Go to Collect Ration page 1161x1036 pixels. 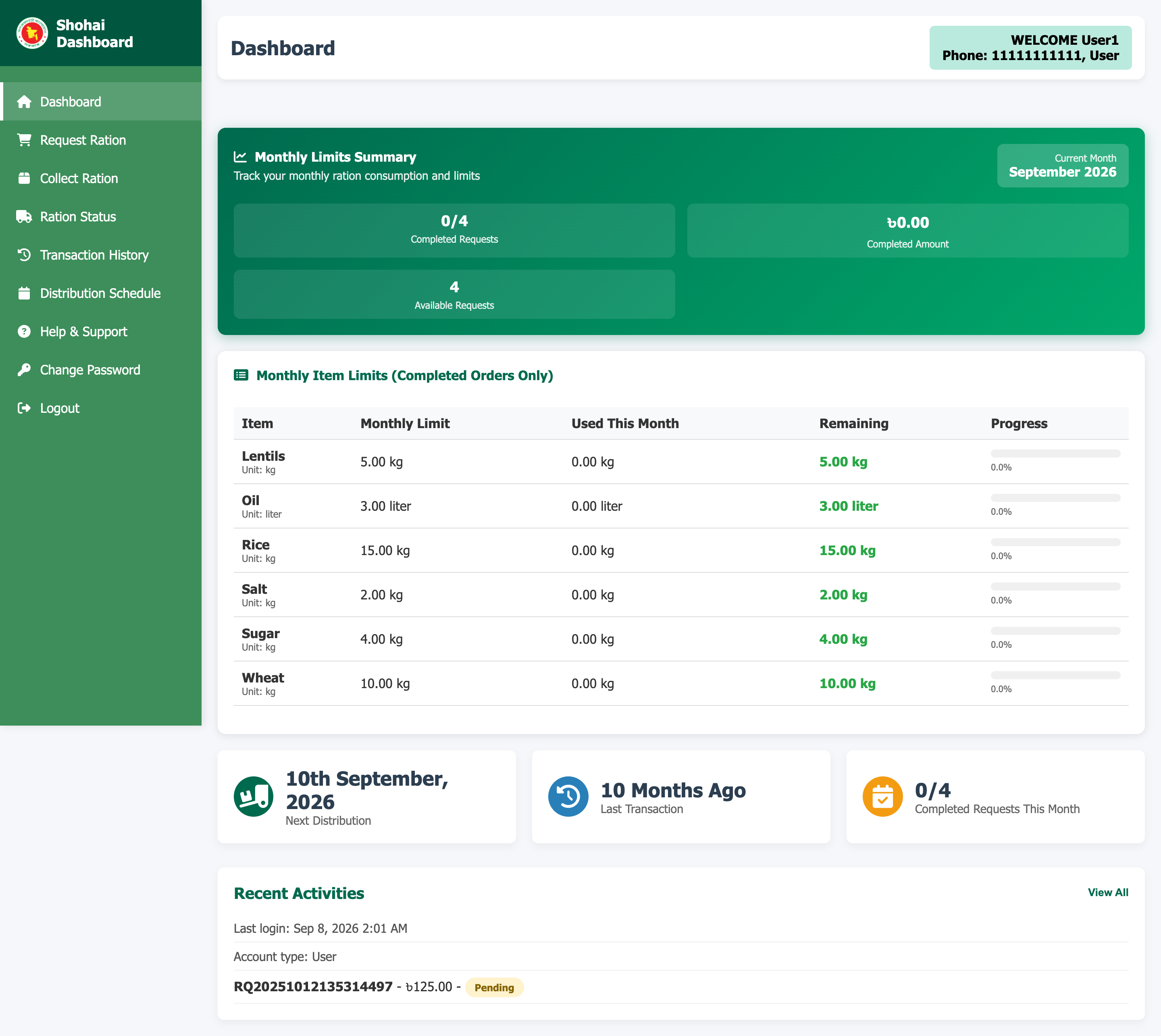[101, 178]
